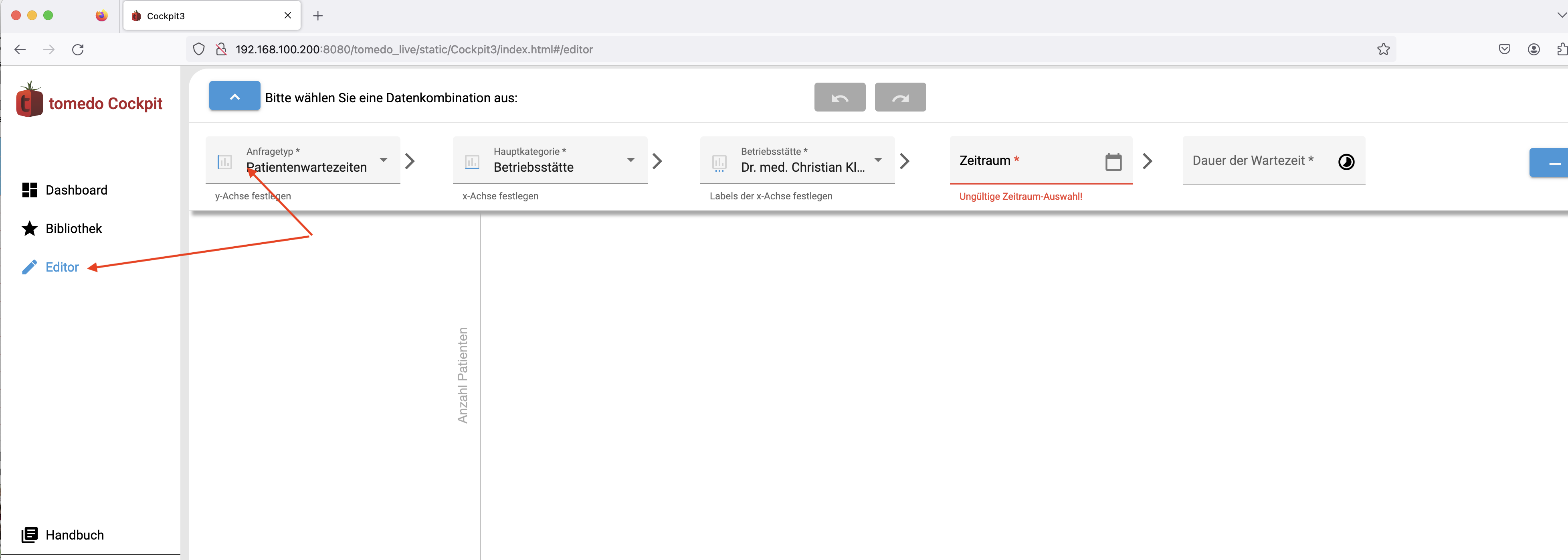1568x560 pixels.
Task: Click the chevron after Anfragetyp
Action: point(410,161)
